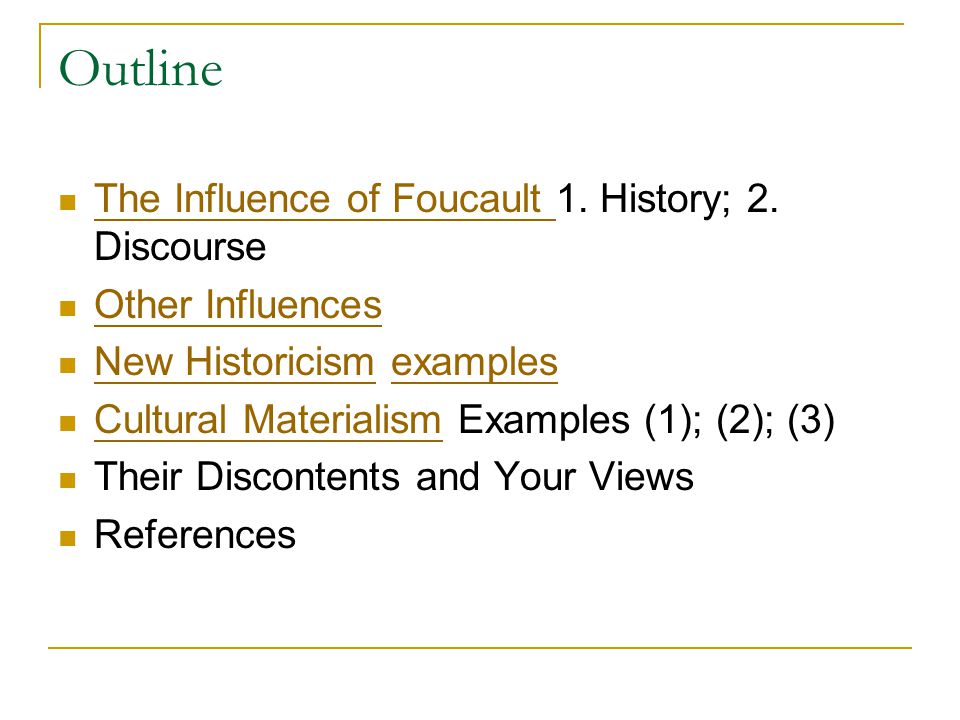Click the bullet beside New Historicism
The image size is (960, 720).
68,366
